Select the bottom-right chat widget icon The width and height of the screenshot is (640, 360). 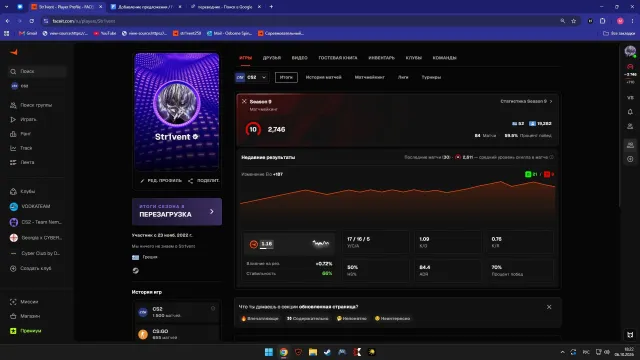point(630,335)
